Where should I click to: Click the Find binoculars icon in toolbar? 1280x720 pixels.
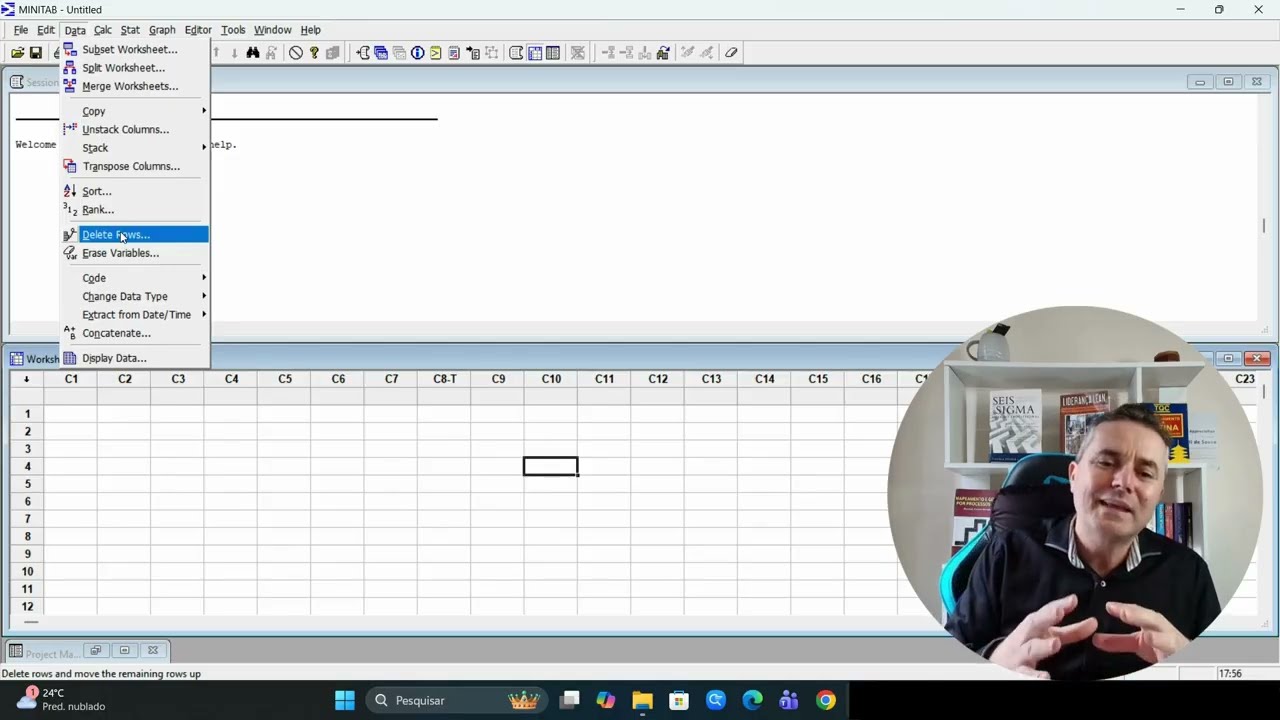pos(252,53)
